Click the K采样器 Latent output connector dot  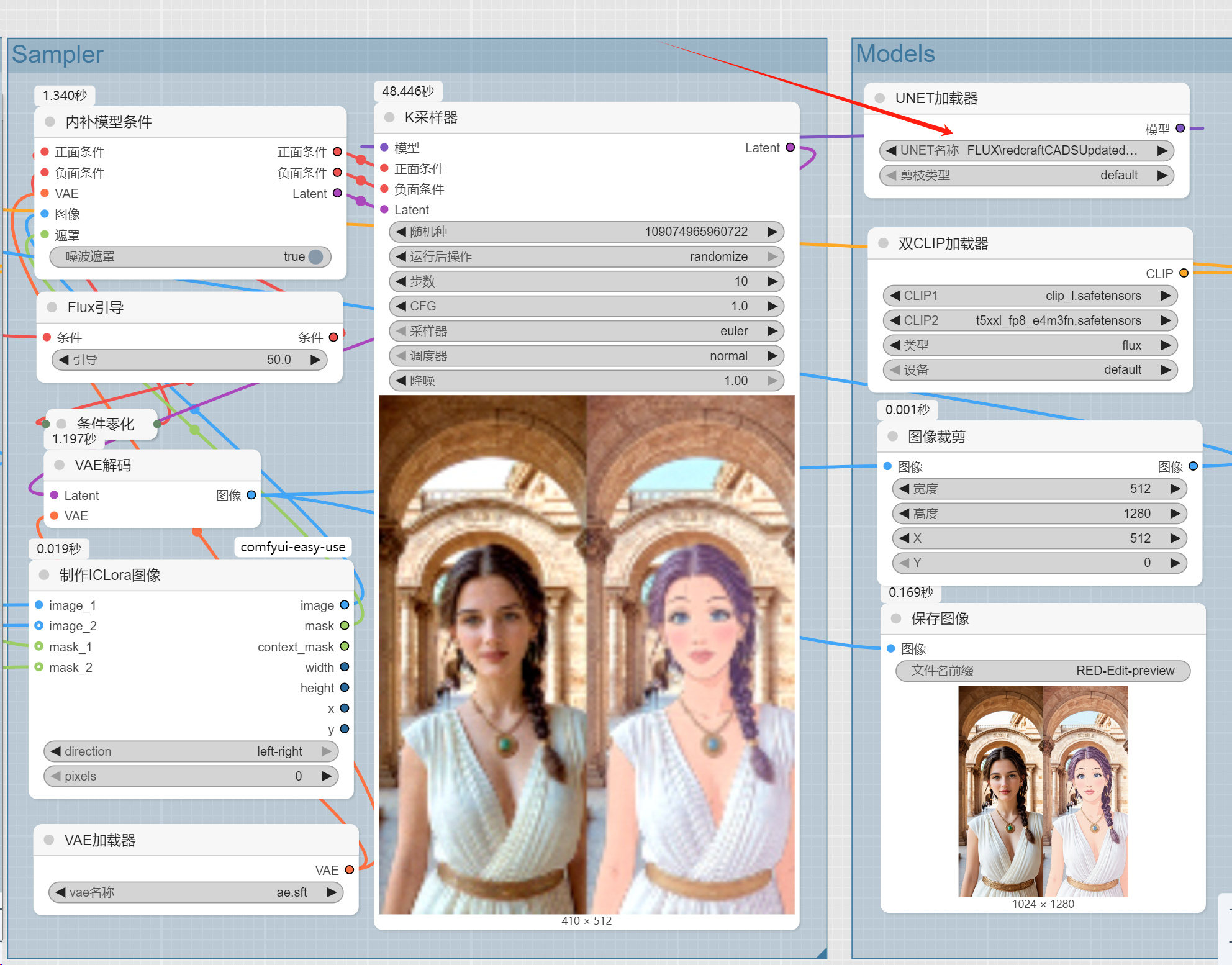coord(790,148)
